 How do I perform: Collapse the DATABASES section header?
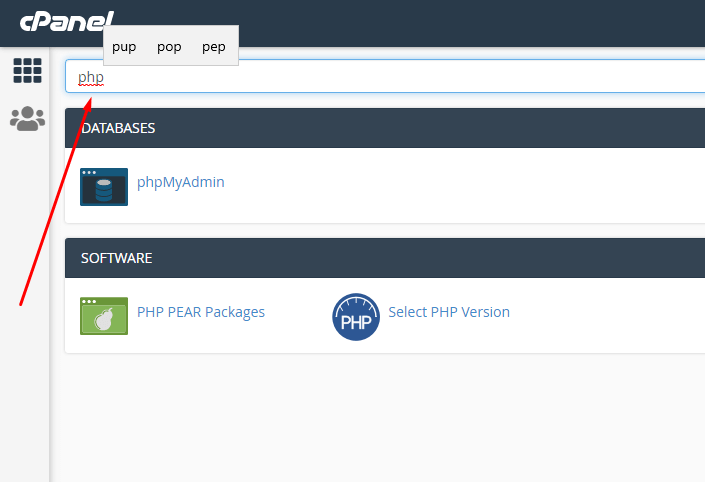[x=380, y=128]
